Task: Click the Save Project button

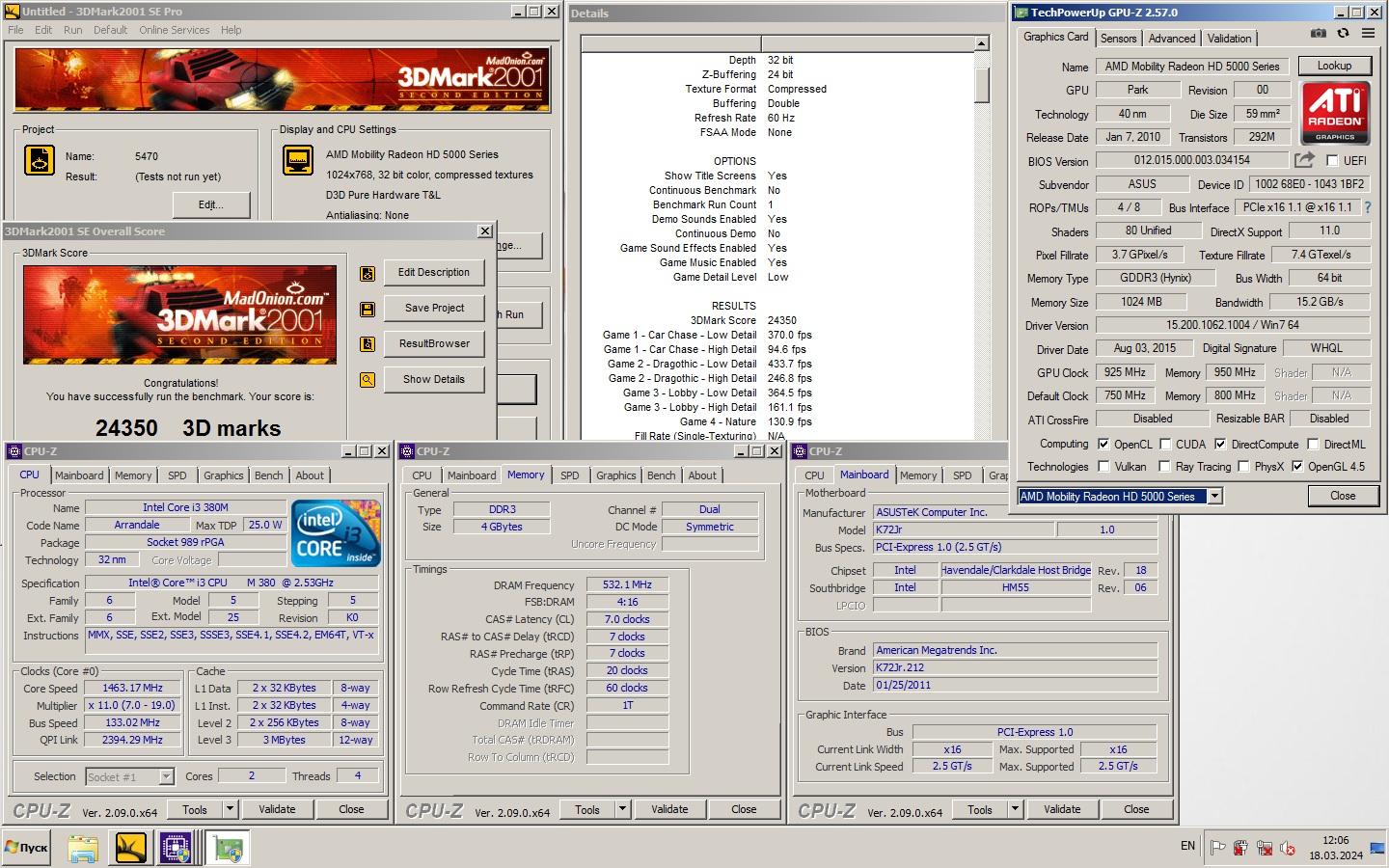Action: point(434,309)
